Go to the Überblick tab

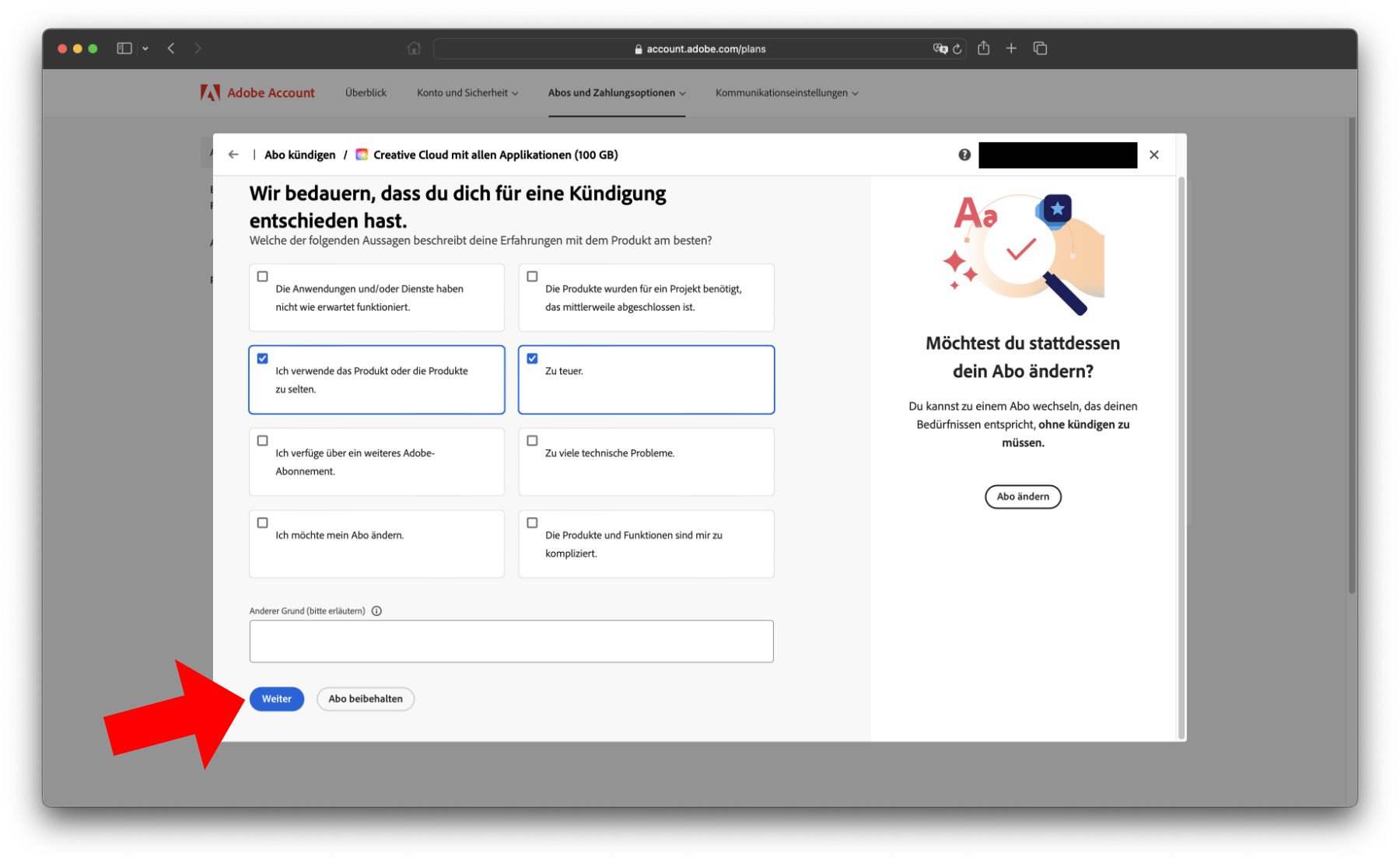tap(366, 93)
